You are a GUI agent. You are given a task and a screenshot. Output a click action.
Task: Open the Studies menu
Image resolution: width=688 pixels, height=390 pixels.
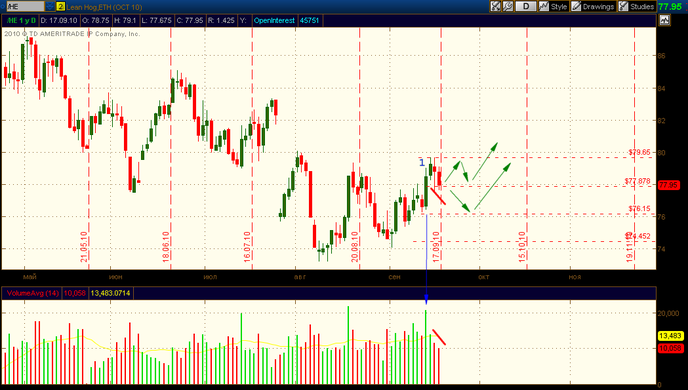point(637,6)
